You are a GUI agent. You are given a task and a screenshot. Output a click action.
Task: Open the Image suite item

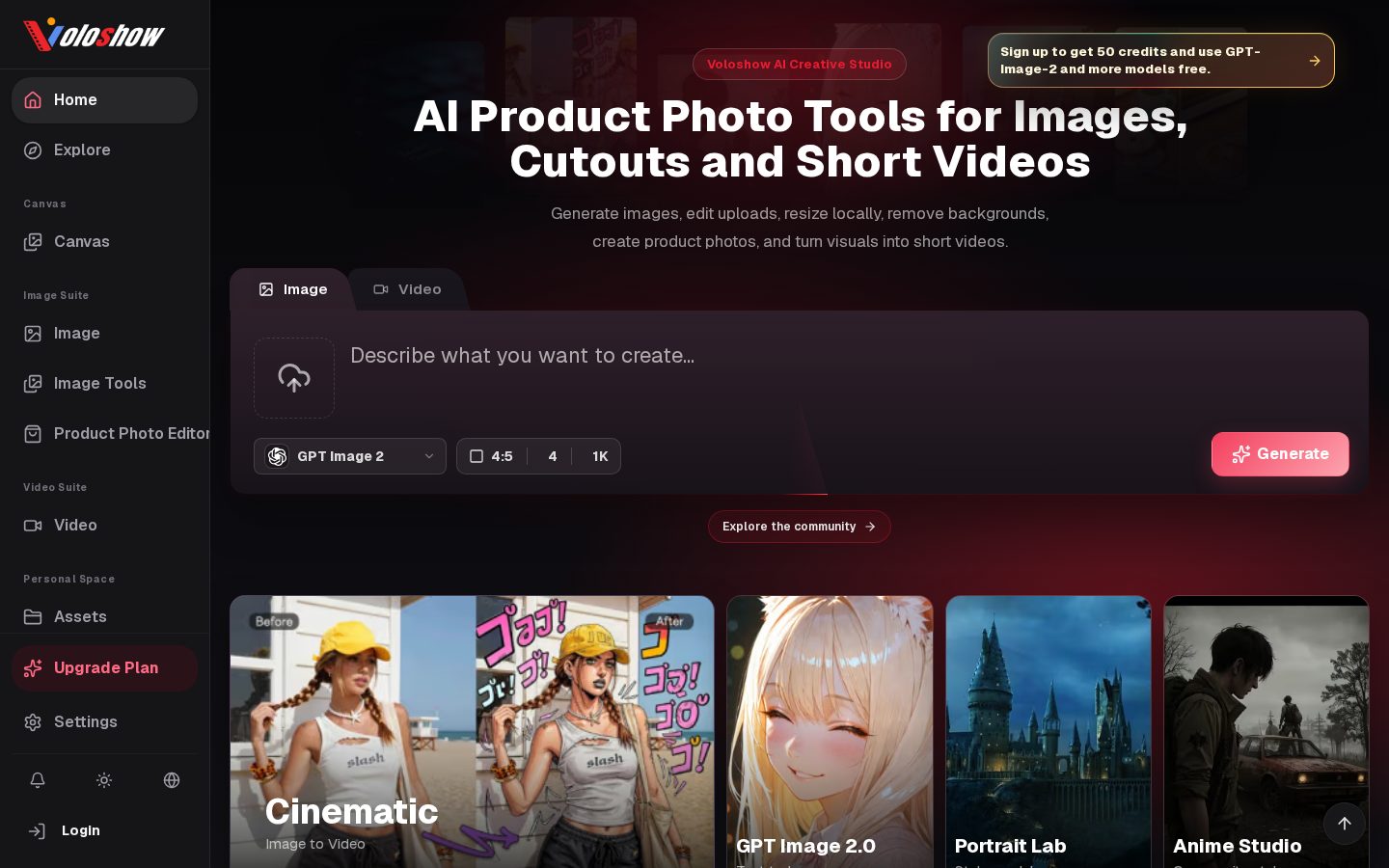[x=104, y=334]
